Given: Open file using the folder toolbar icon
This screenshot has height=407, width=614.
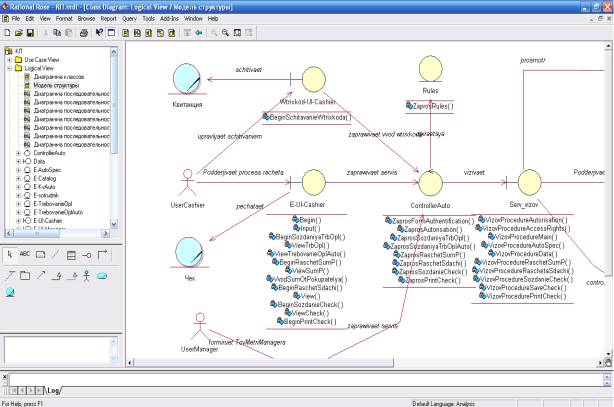Looking at the screenshot, I should tap(20, 32).
